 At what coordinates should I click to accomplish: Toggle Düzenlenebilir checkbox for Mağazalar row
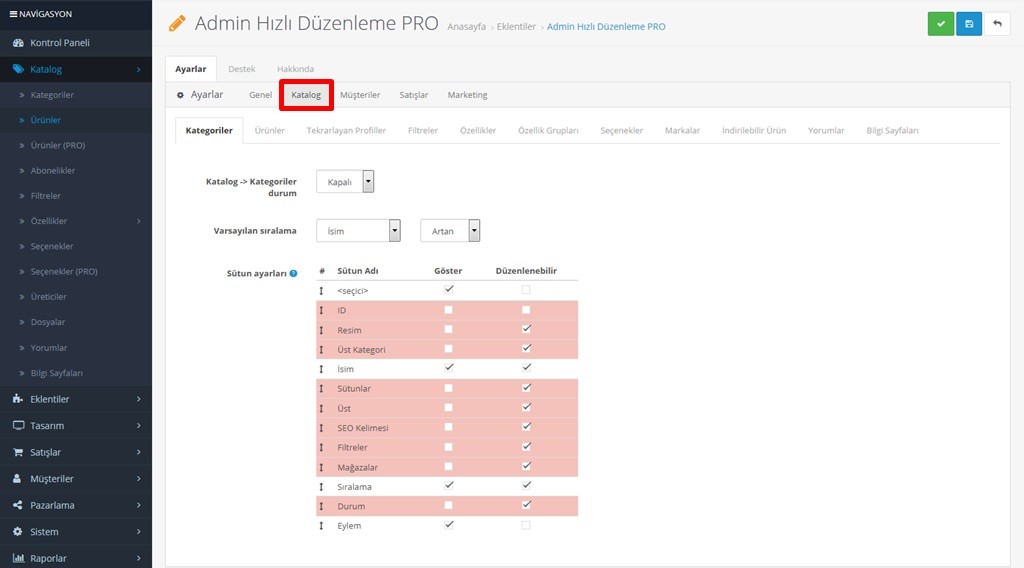tap(526, 466)
